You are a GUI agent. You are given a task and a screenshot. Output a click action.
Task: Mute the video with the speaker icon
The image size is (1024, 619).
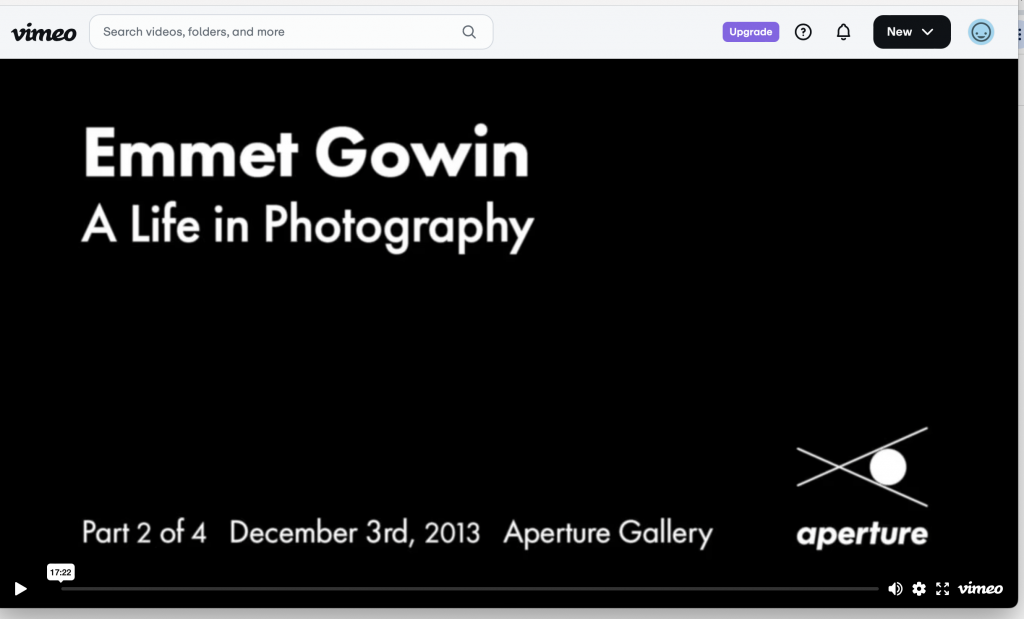pyautogui.click(x=895, y=589)
